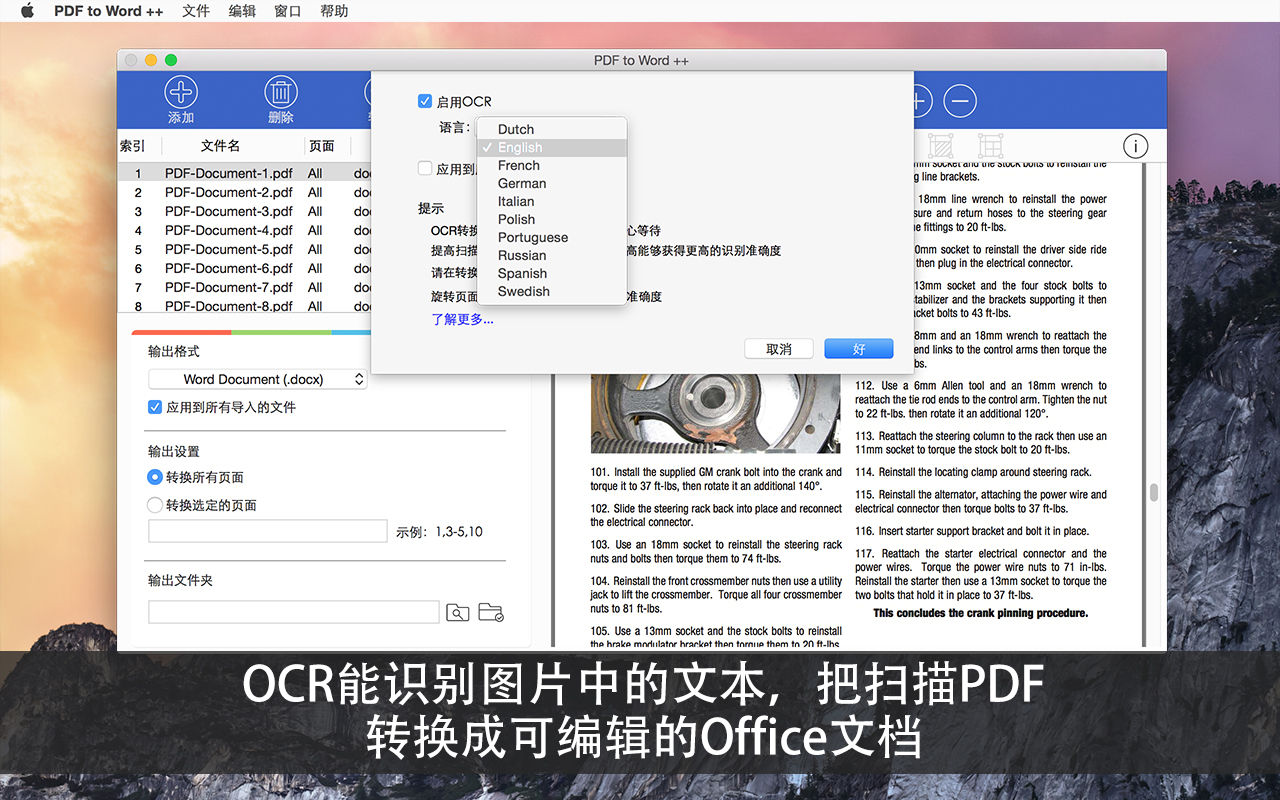
Task: Click the 文件名 column header
Action: click(x=220, y=146)
